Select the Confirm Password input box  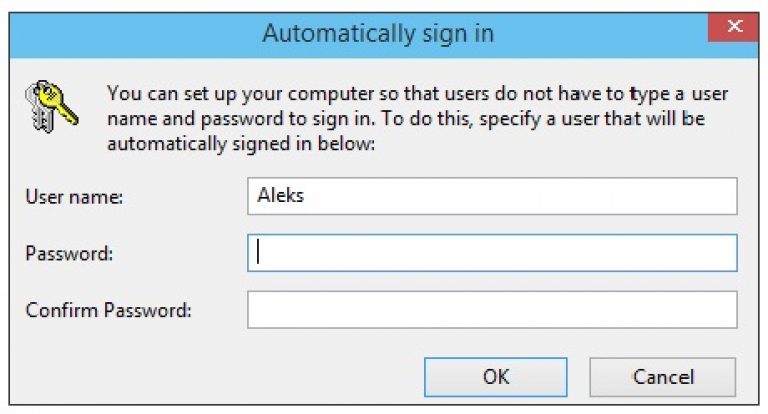click(492, 310)
